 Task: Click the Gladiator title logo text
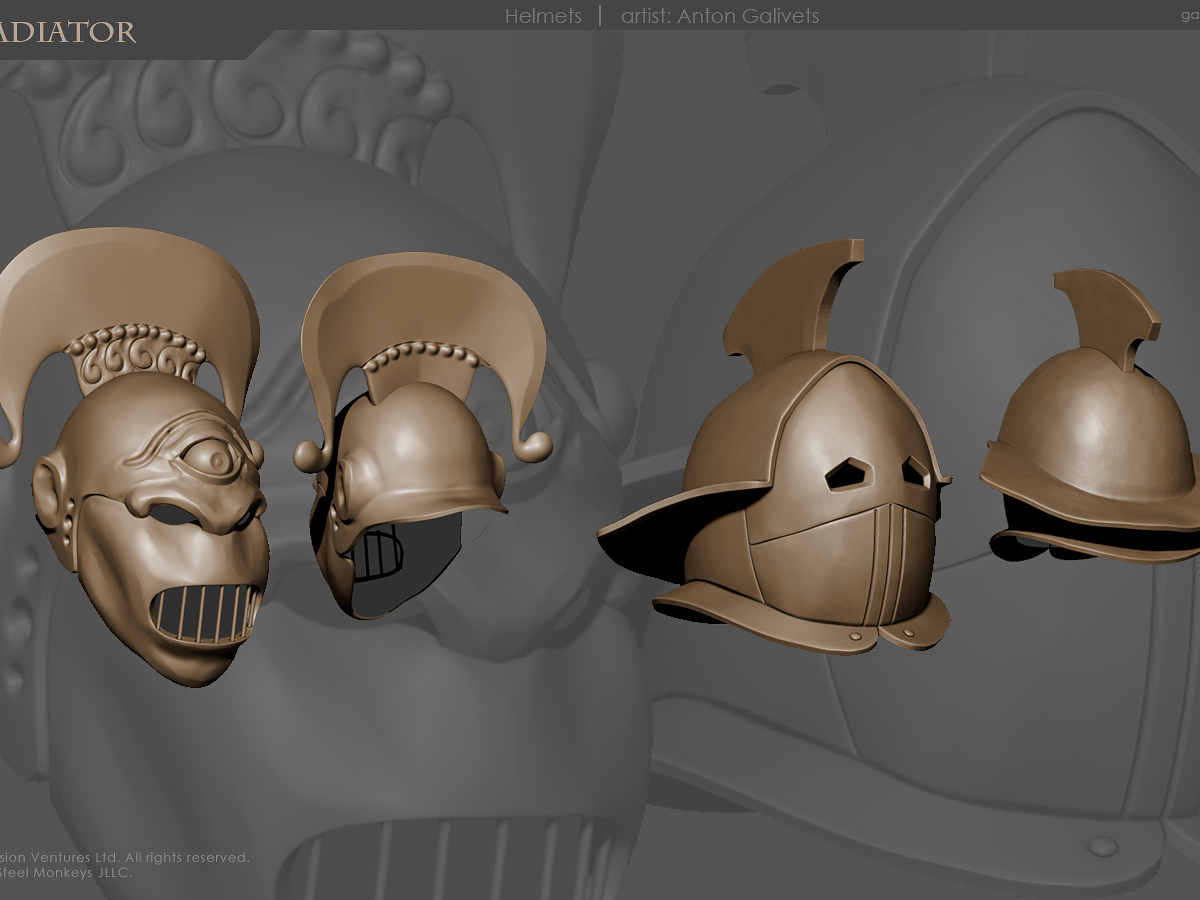click(68, 32)
